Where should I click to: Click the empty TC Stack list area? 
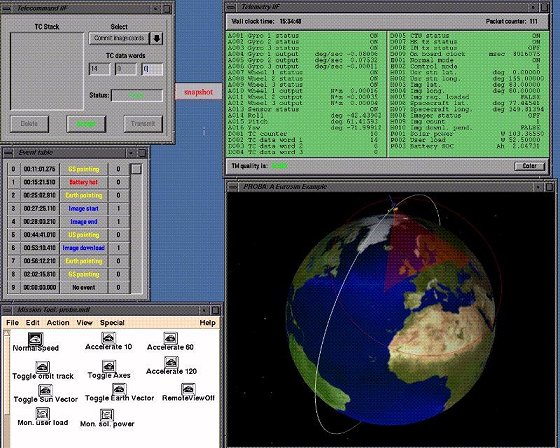(x=47, y=71)
